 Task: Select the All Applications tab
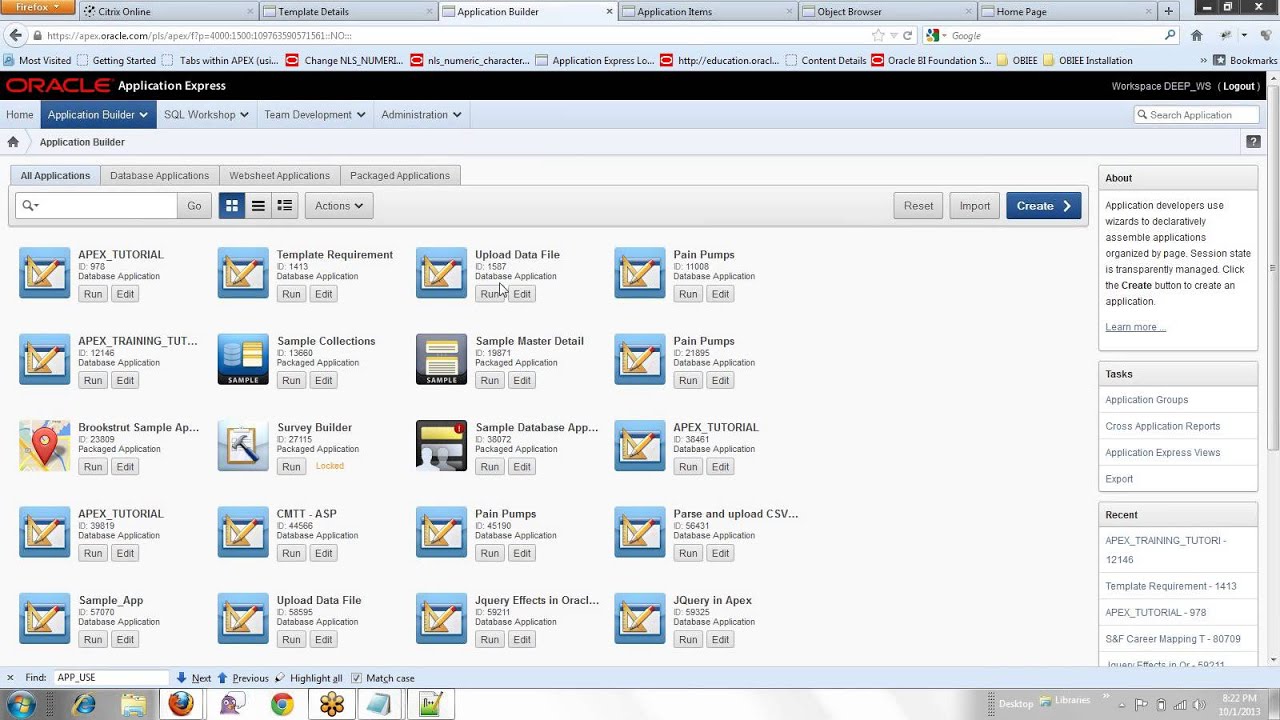(55, 176)
